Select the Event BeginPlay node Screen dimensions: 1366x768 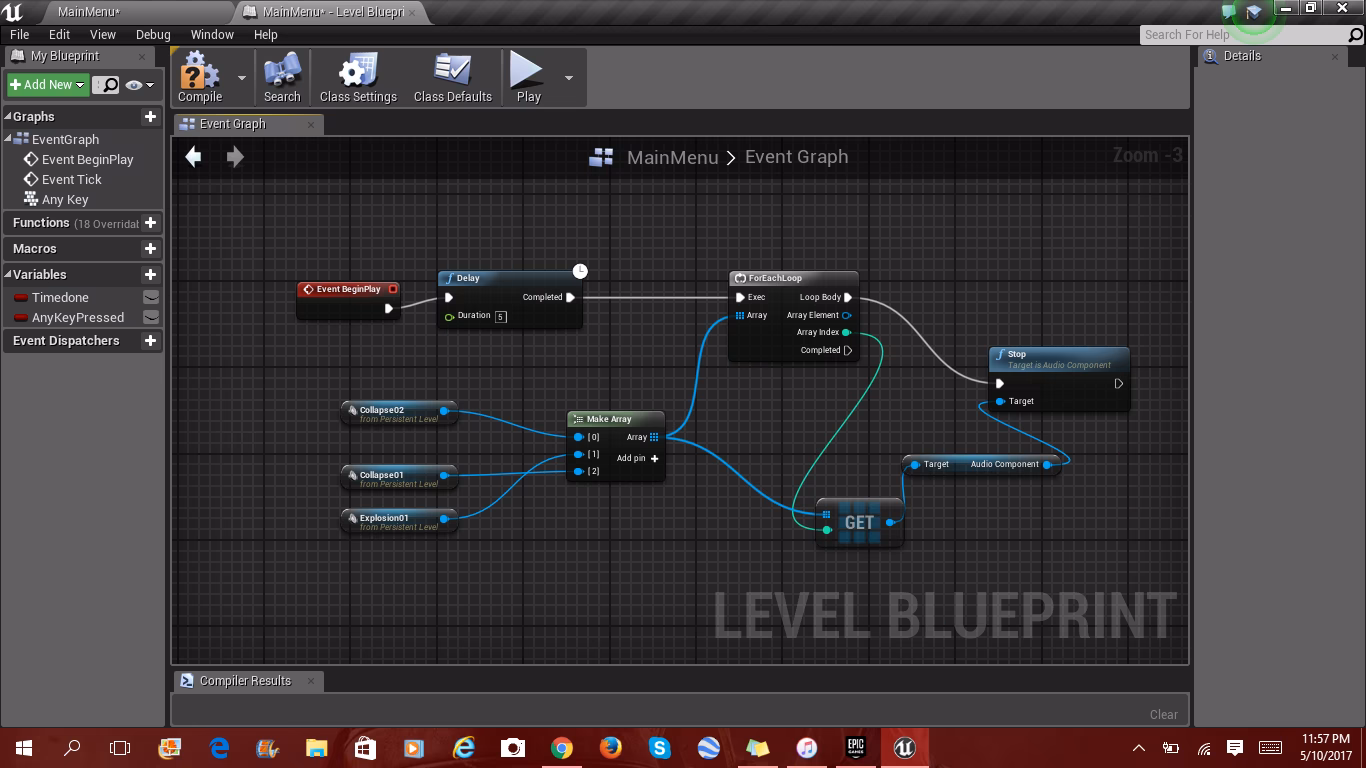348,299
